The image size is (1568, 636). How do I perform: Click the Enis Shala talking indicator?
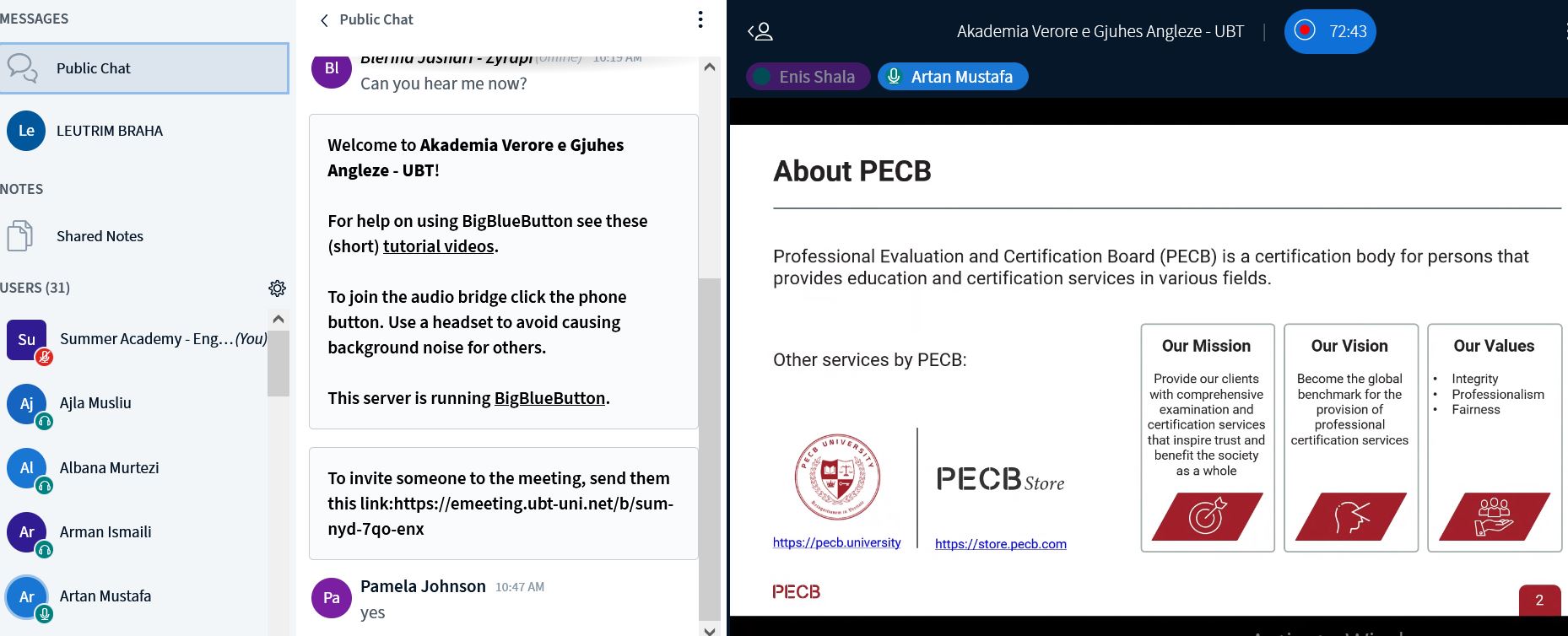(808, 77)
